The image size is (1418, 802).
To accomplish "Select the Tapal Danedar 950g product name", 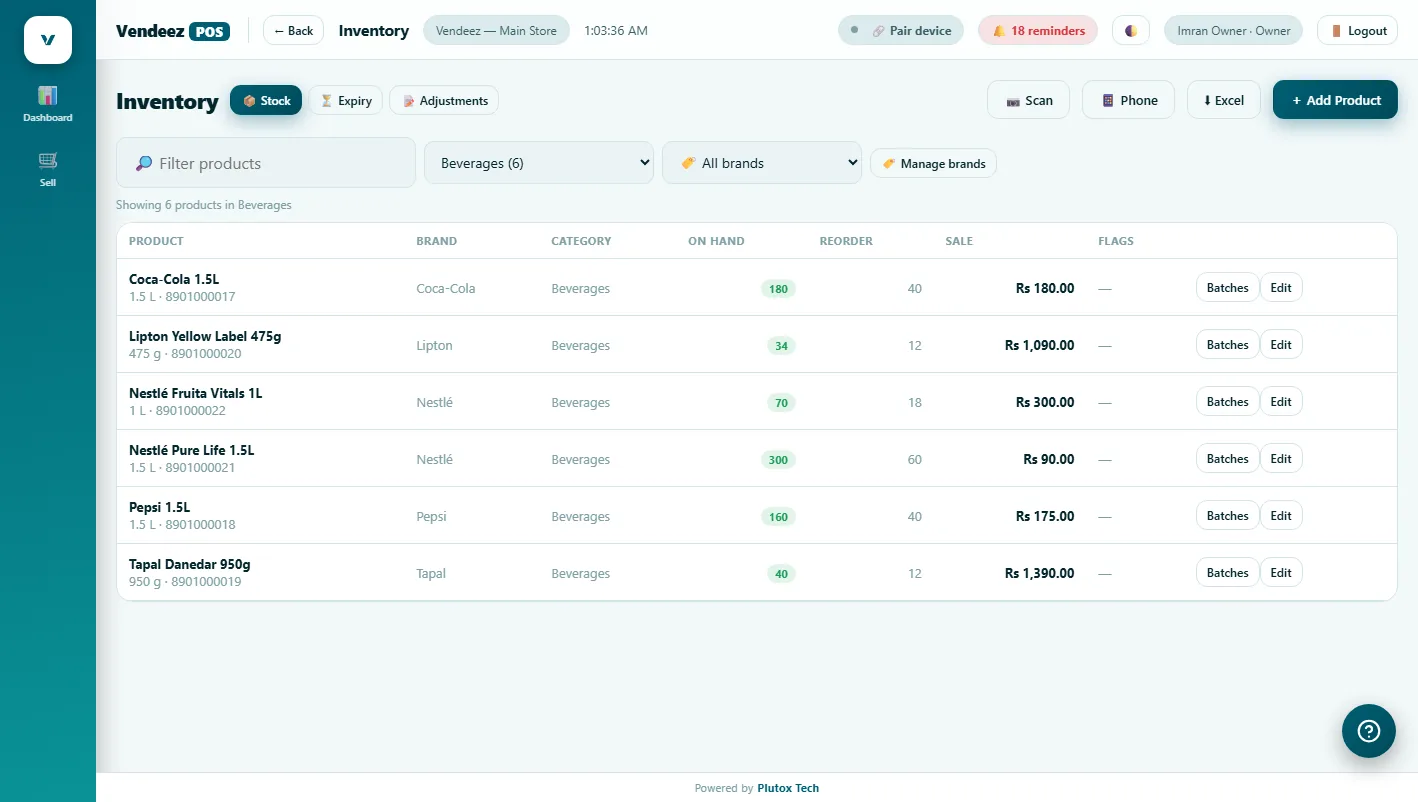I will (190, 565).
